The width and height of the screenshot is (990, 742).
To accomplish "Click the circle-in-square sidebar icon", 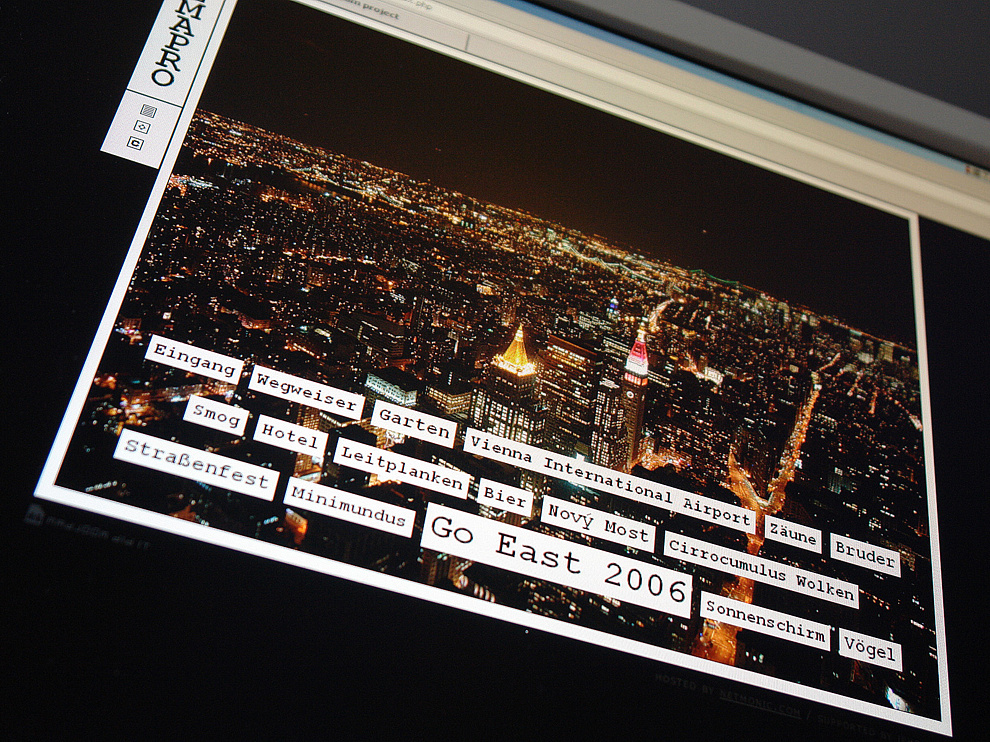I will click(142, 127).
